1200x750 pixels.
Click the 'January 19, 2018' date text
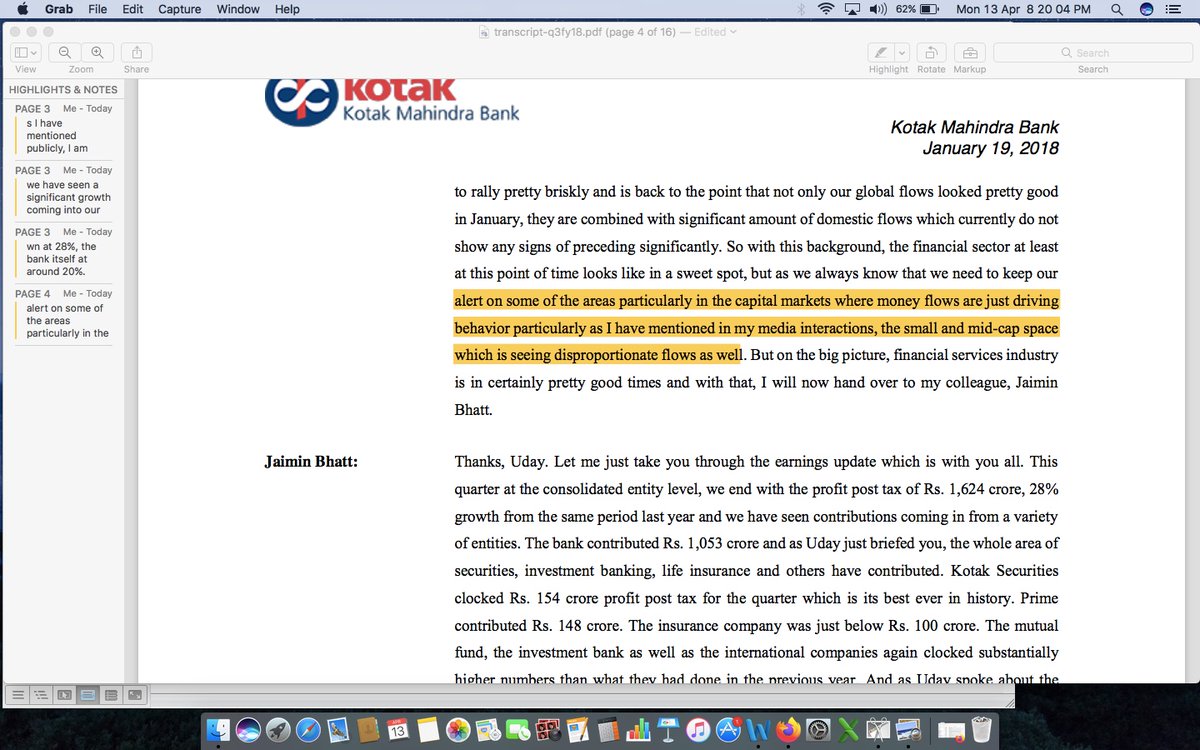990,149
